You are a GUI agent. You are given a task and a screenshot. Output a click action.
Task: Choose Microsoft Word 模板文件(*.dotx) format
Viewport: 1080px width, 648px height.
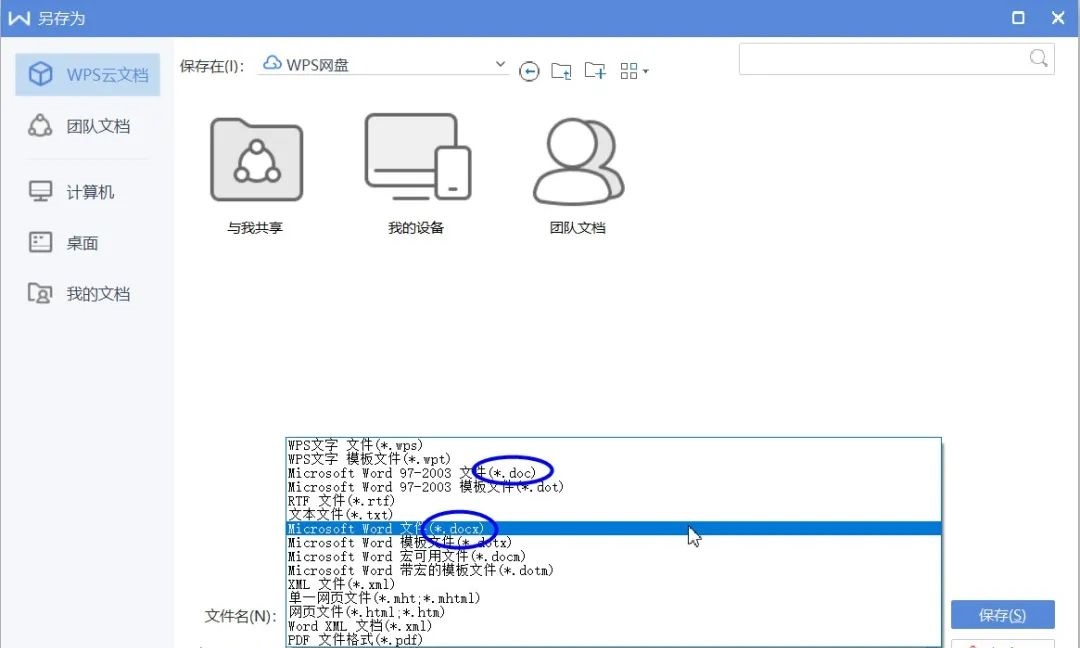tap(613, 543)
